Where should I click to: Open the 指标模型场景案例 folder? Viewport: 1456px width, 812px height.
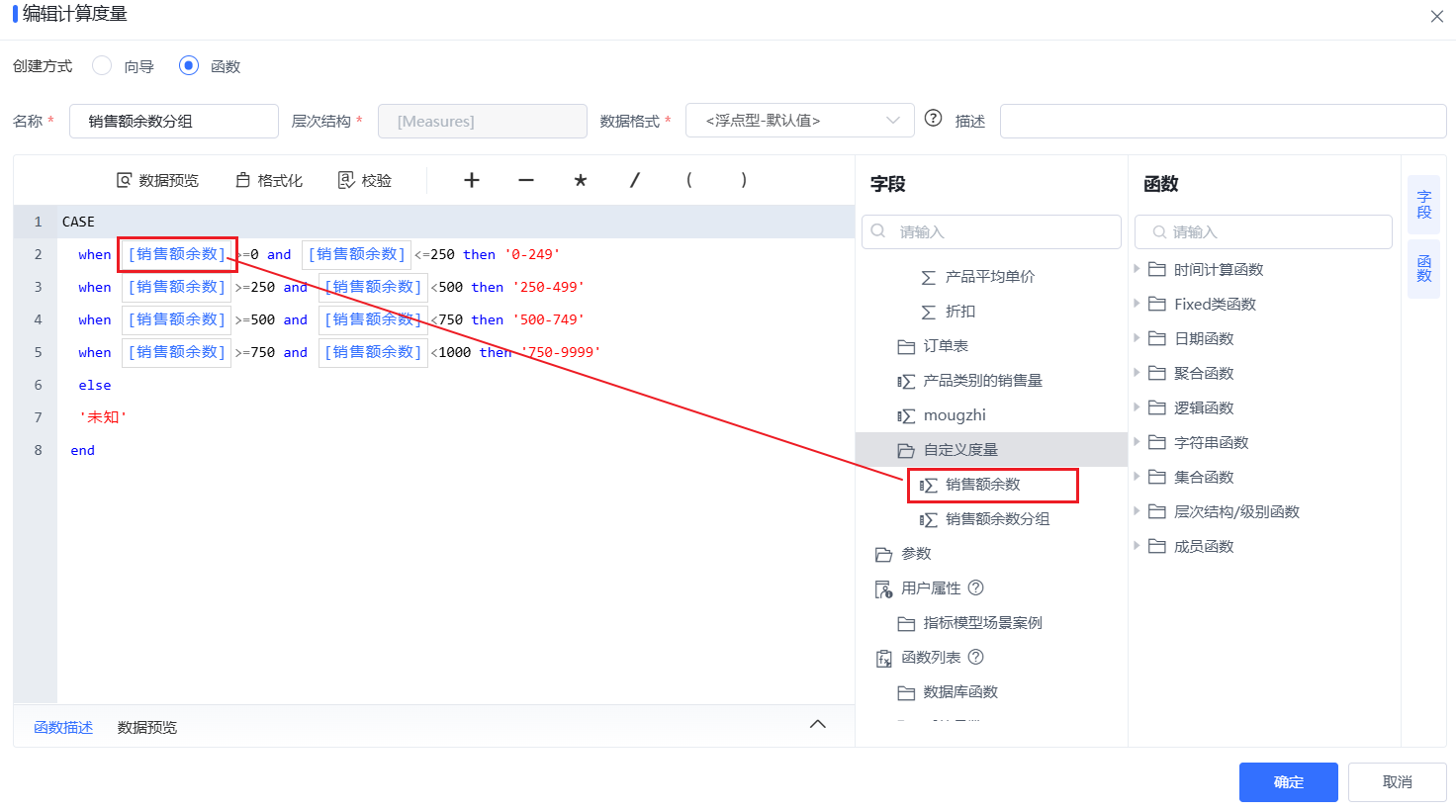coord(982,623)
